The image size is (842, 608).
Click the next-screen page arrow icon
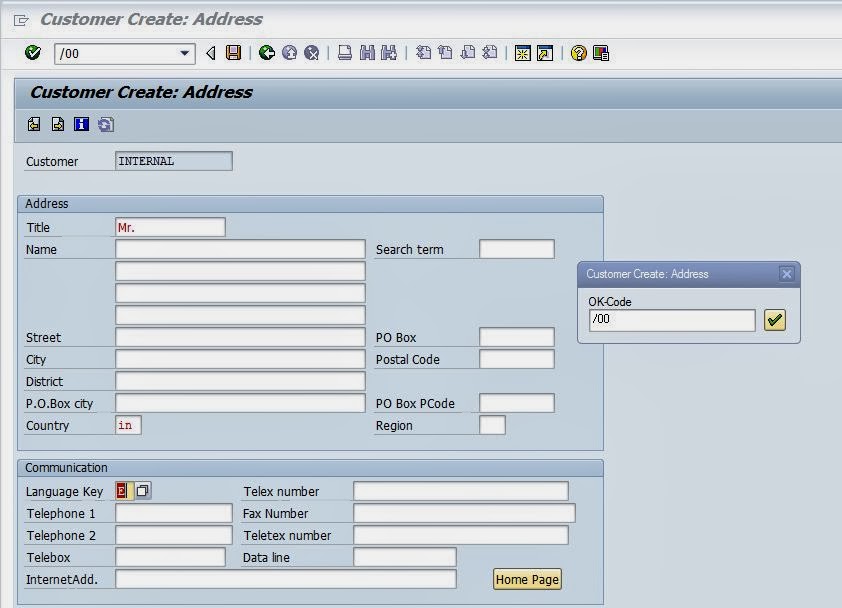(58, 124)
